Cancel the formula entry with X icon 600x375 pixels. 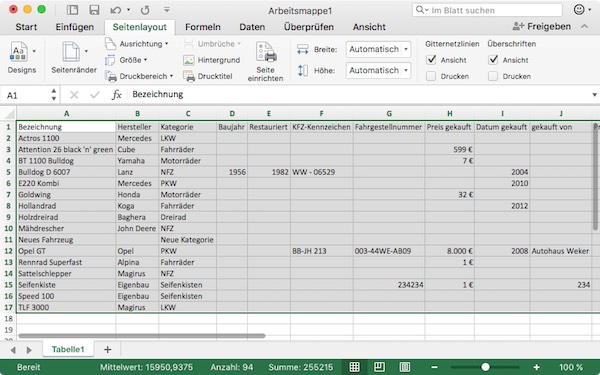pos(74,95)
